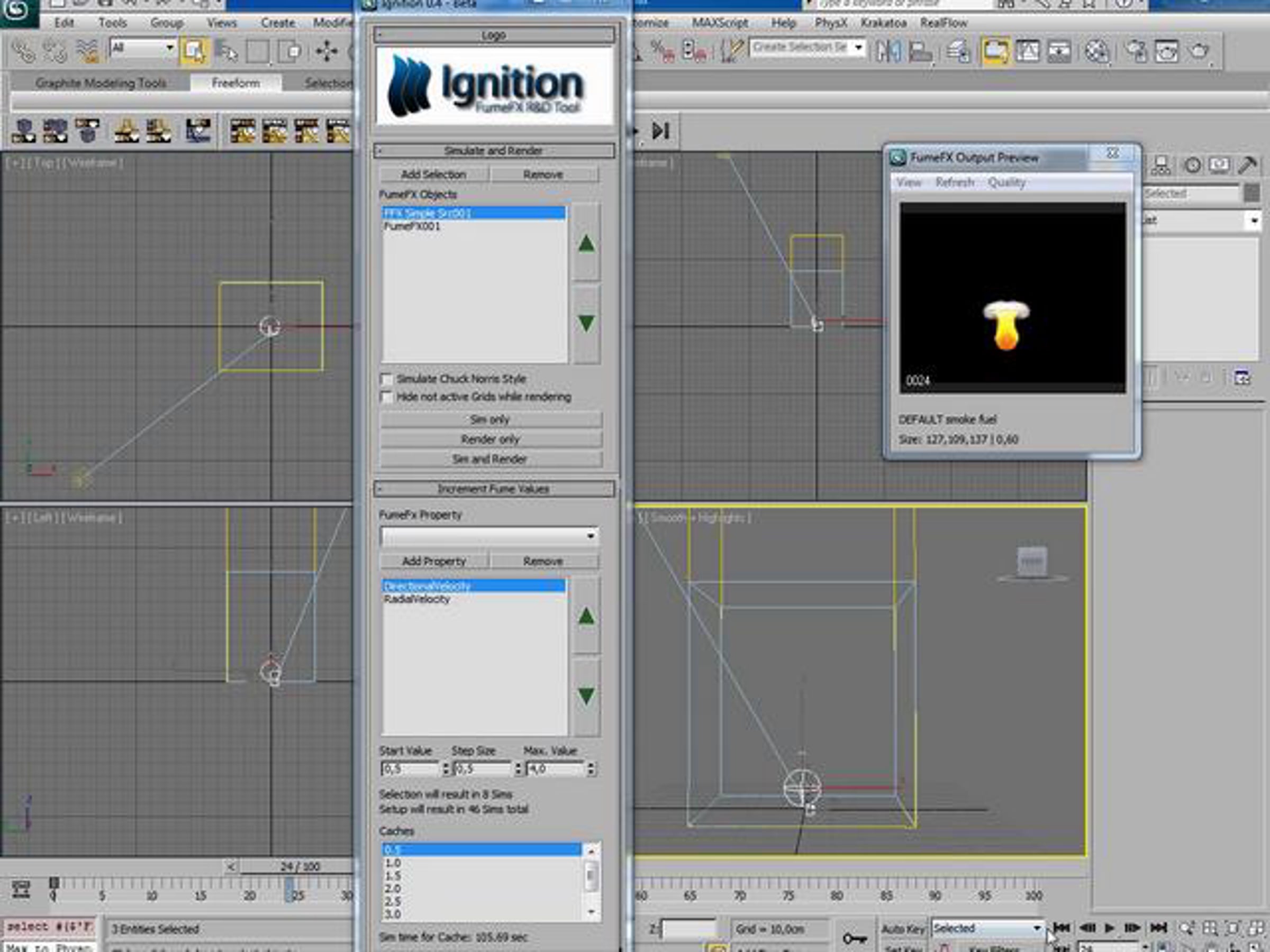Viewport: 1270px width, 952px height.
Task: Activate the Select and Move tool
Action: point(326,52)
